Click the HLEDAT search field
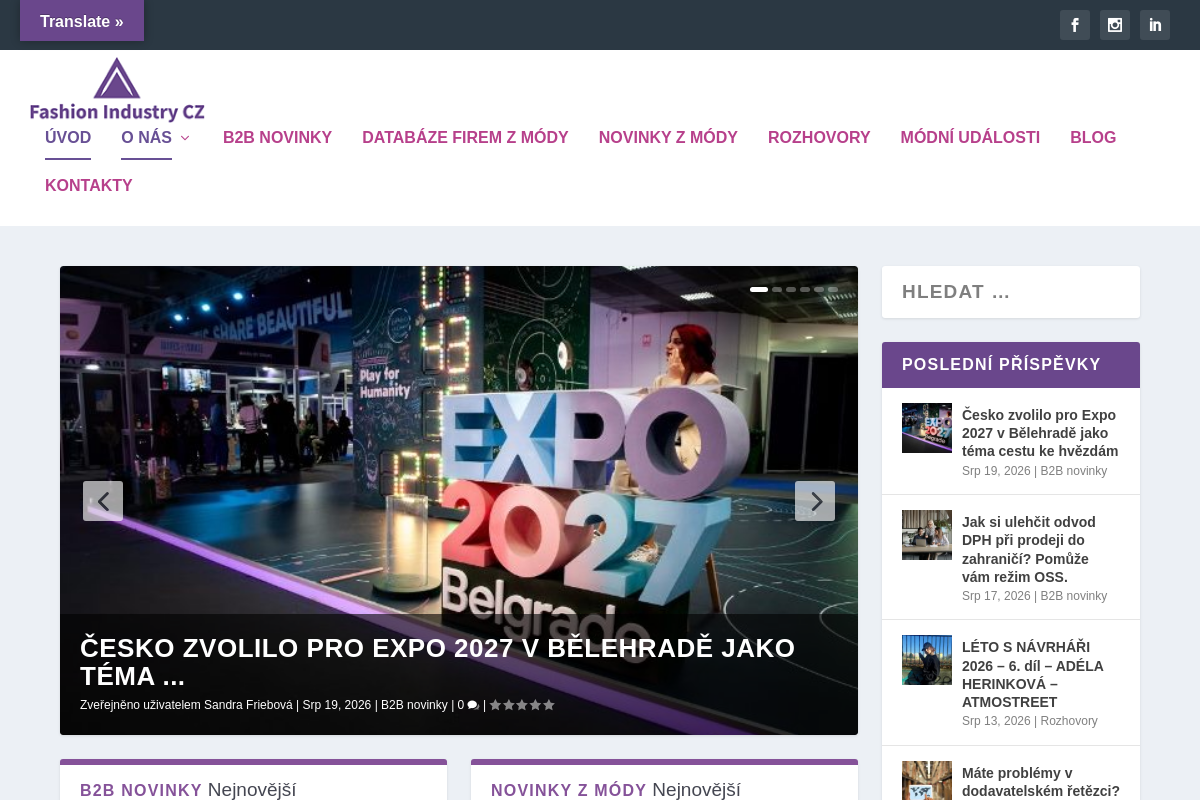Image resolution: width=1200 pixels, height=800 pixels. tap(1011, 292)
